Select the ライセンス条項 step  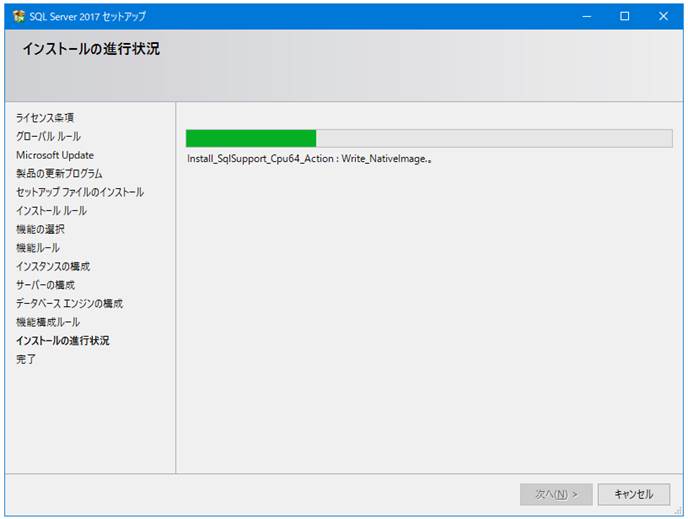pyautogui.click(x=45, y=118)
